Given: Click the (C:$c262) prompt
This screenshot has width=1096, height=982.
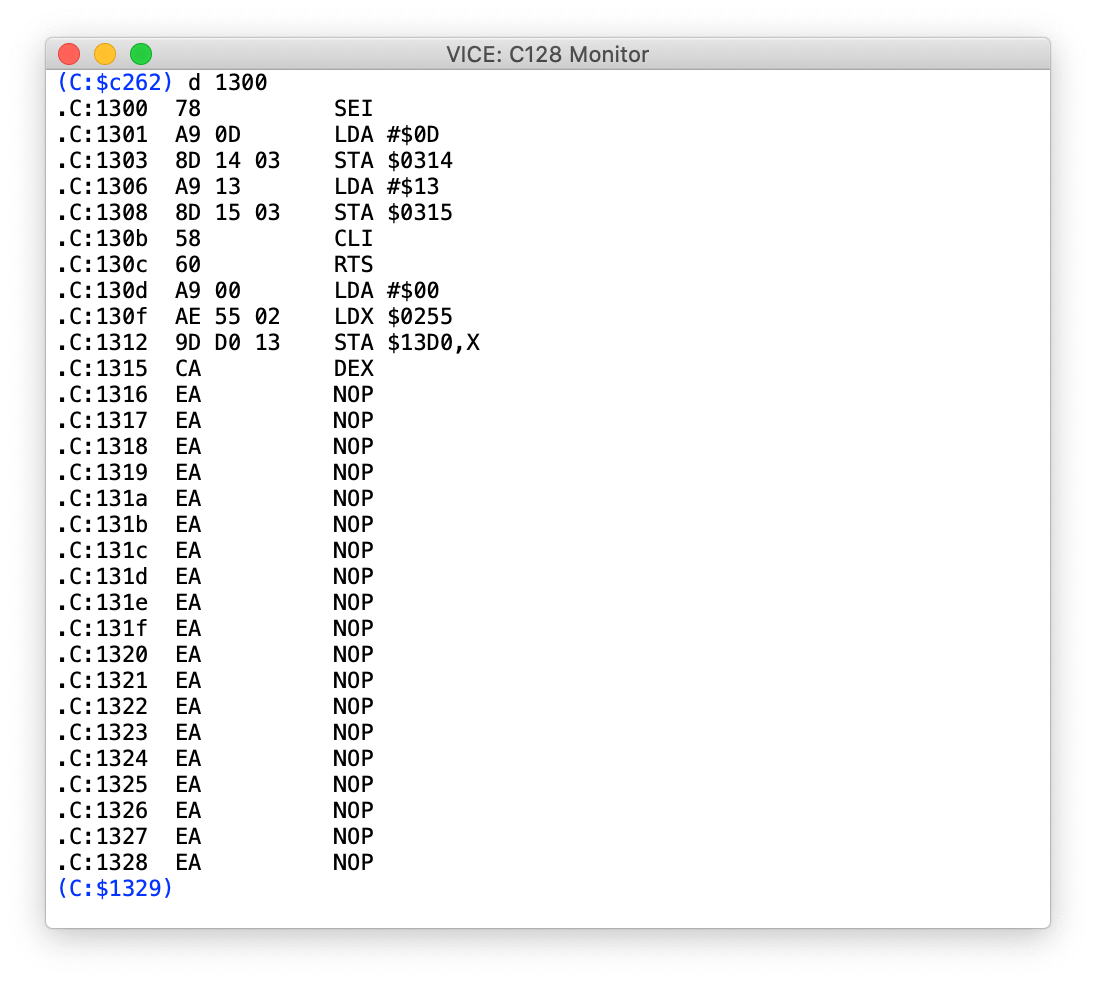Looking at the screenshot, I should pos(115,82).
